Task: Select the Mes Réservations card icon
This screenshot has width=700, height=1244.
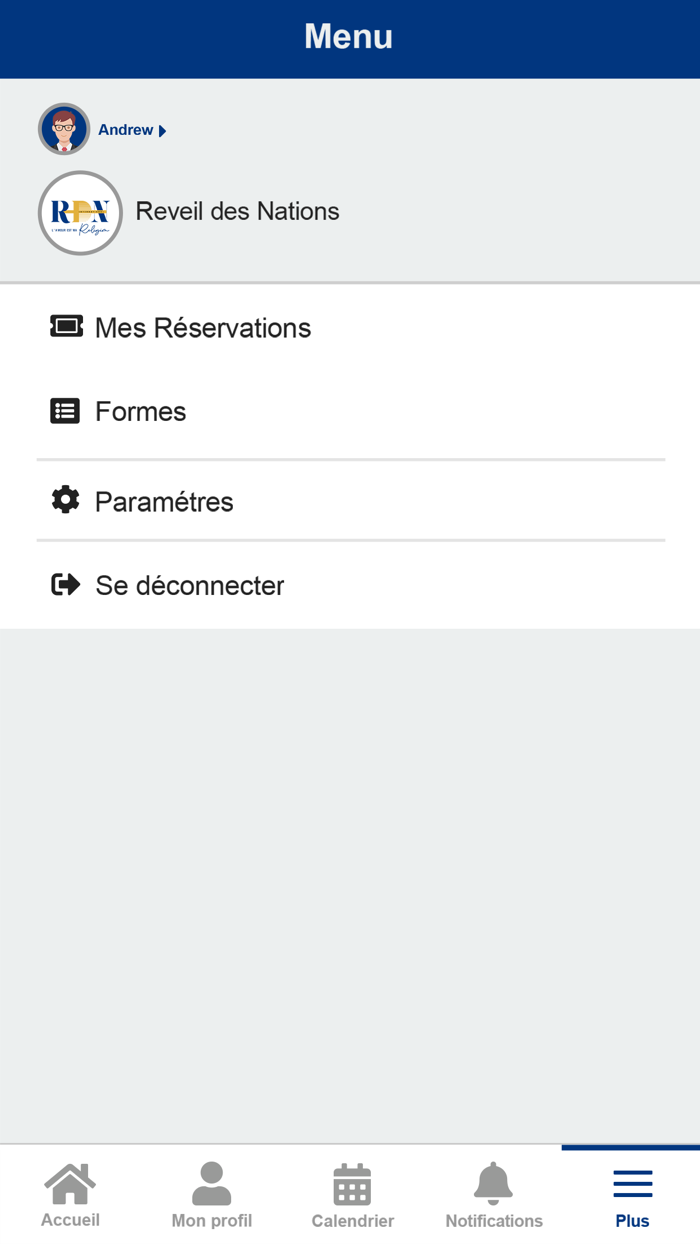Action: pyautogui.click(x=65, y=325)
